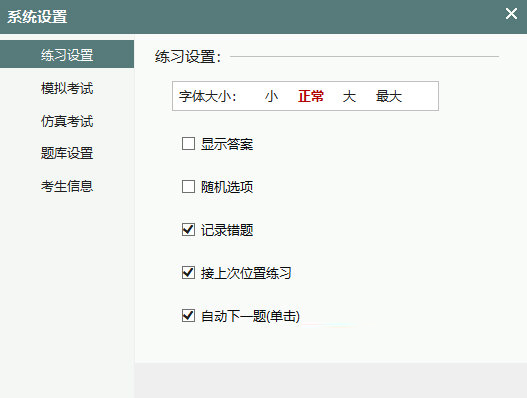This screenshot has width=527, height=398.
Task: Toggle 自动下一题(单击) checkbox
Action: [188, 316]
